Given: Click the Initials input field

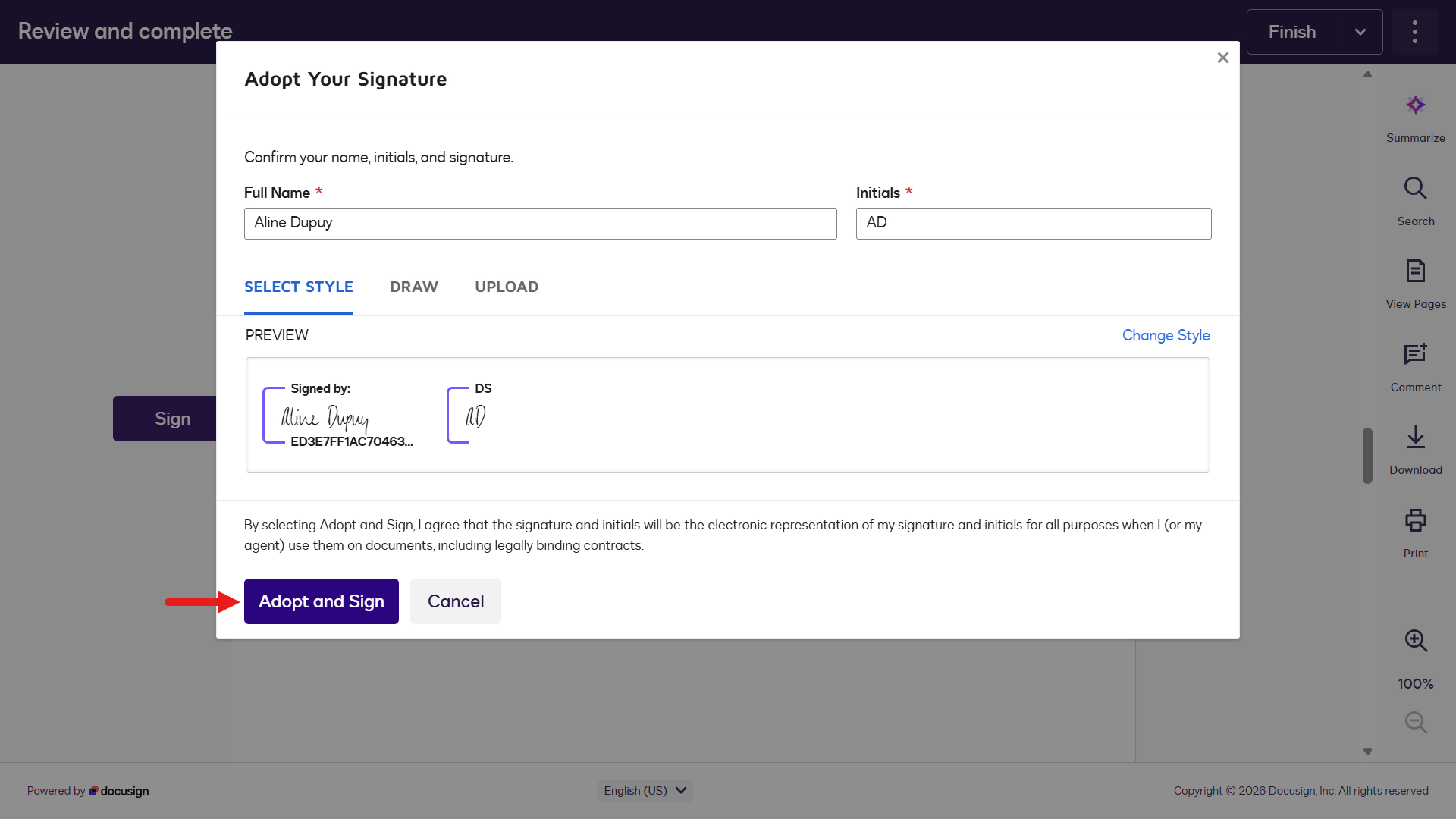Looking at the screenshot, I should coord(1034,224).
